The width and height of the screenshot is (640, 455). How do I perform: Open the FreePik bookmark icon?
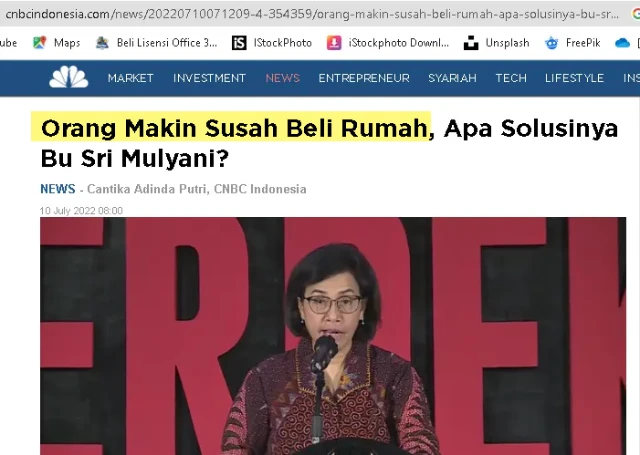(x=551, y=42)
